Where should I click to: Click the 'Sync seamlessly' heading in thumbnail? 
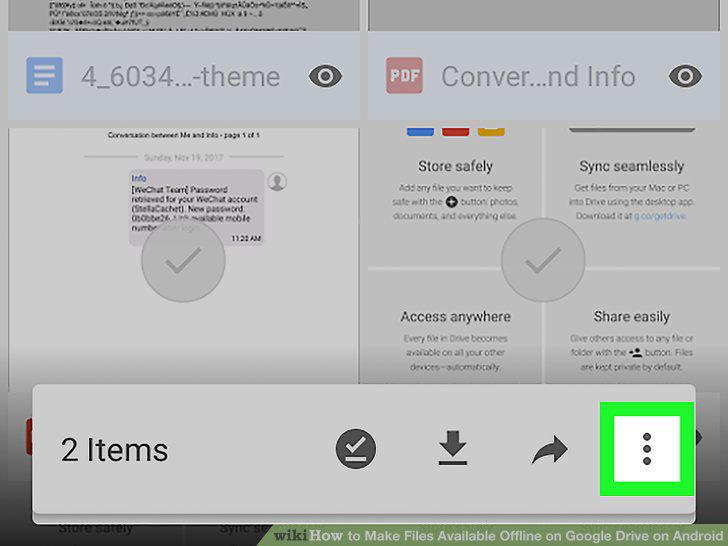pyautogui.click(x=631, y=166)
